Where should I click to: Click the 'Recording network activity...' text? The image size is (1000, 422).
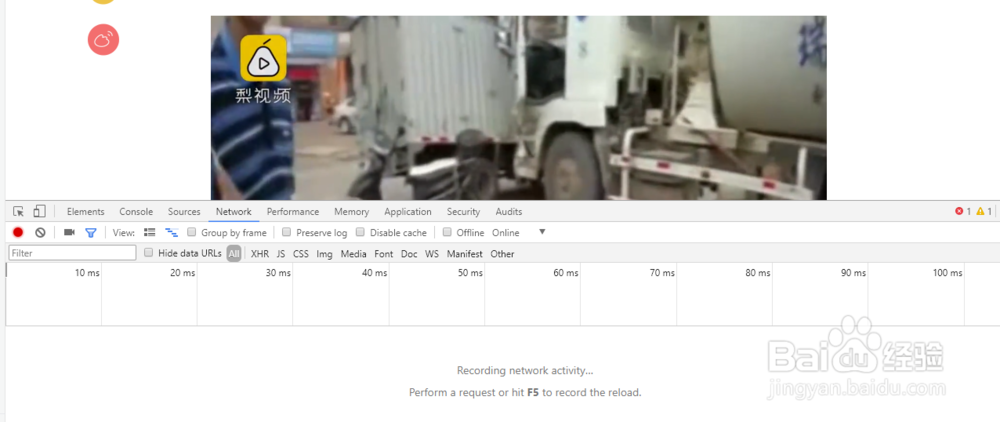click(x=525, y=370)
